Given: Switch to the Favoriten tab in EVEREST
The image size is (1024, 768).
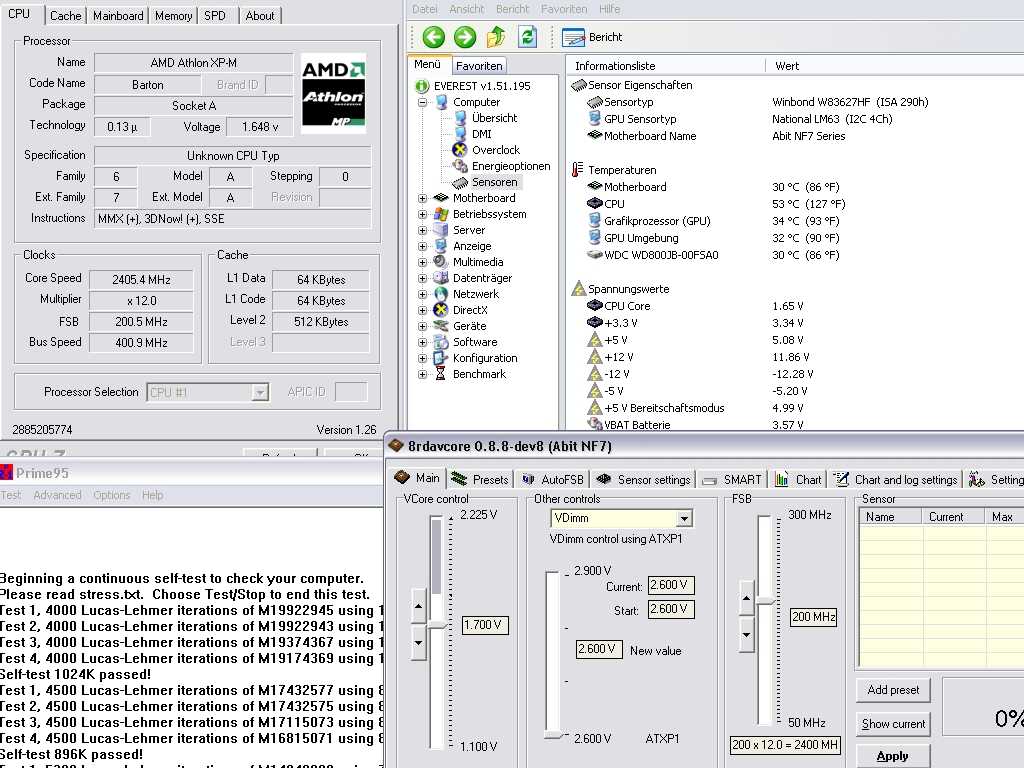Looking at the screenshot, I should (479, 66).
